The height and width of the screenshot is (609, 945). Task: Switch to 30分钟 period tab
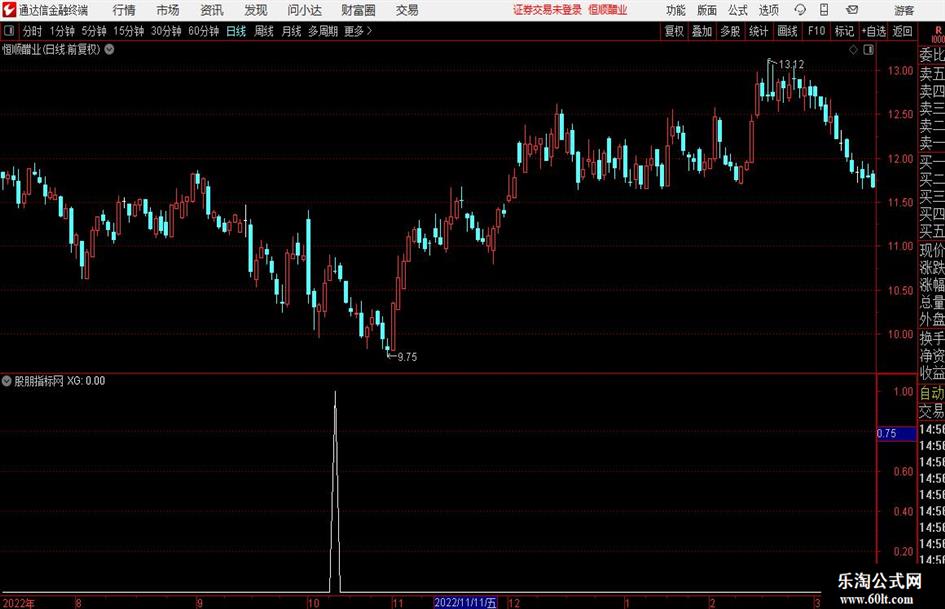click(166, 31)
